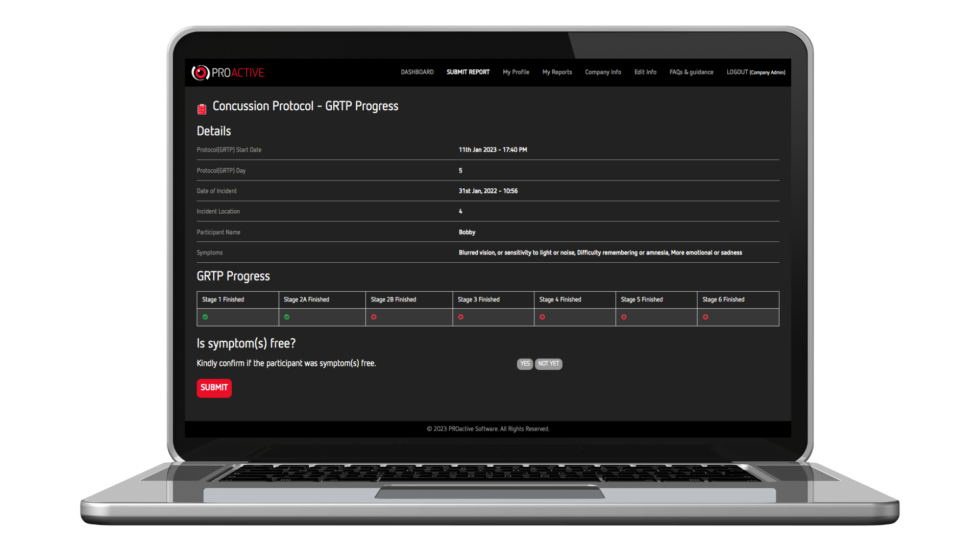The height and width of the screenshot is (551, 980).
Task: Click the red Stage 4 Finished status icon
Action: [543, 317]
